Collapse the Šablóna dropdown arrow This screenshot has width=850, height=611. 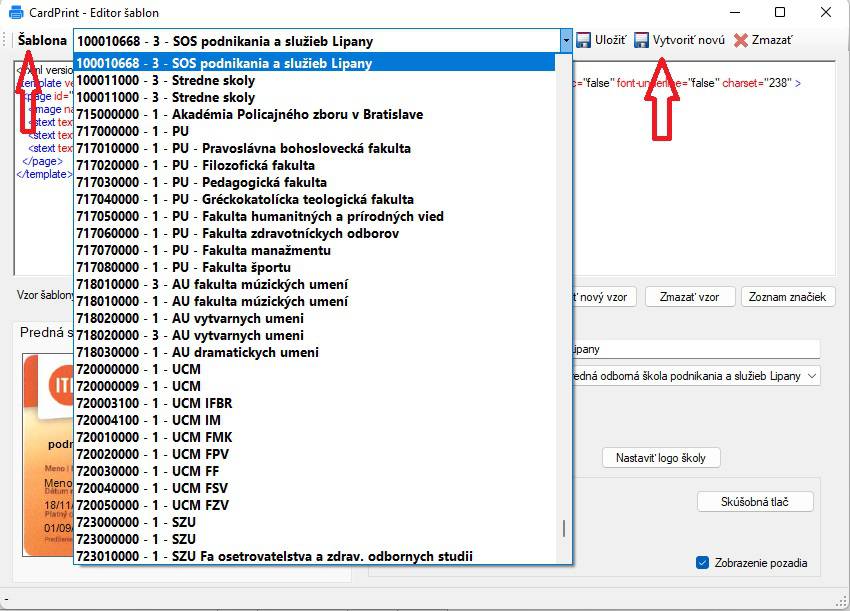click(566, 41)
